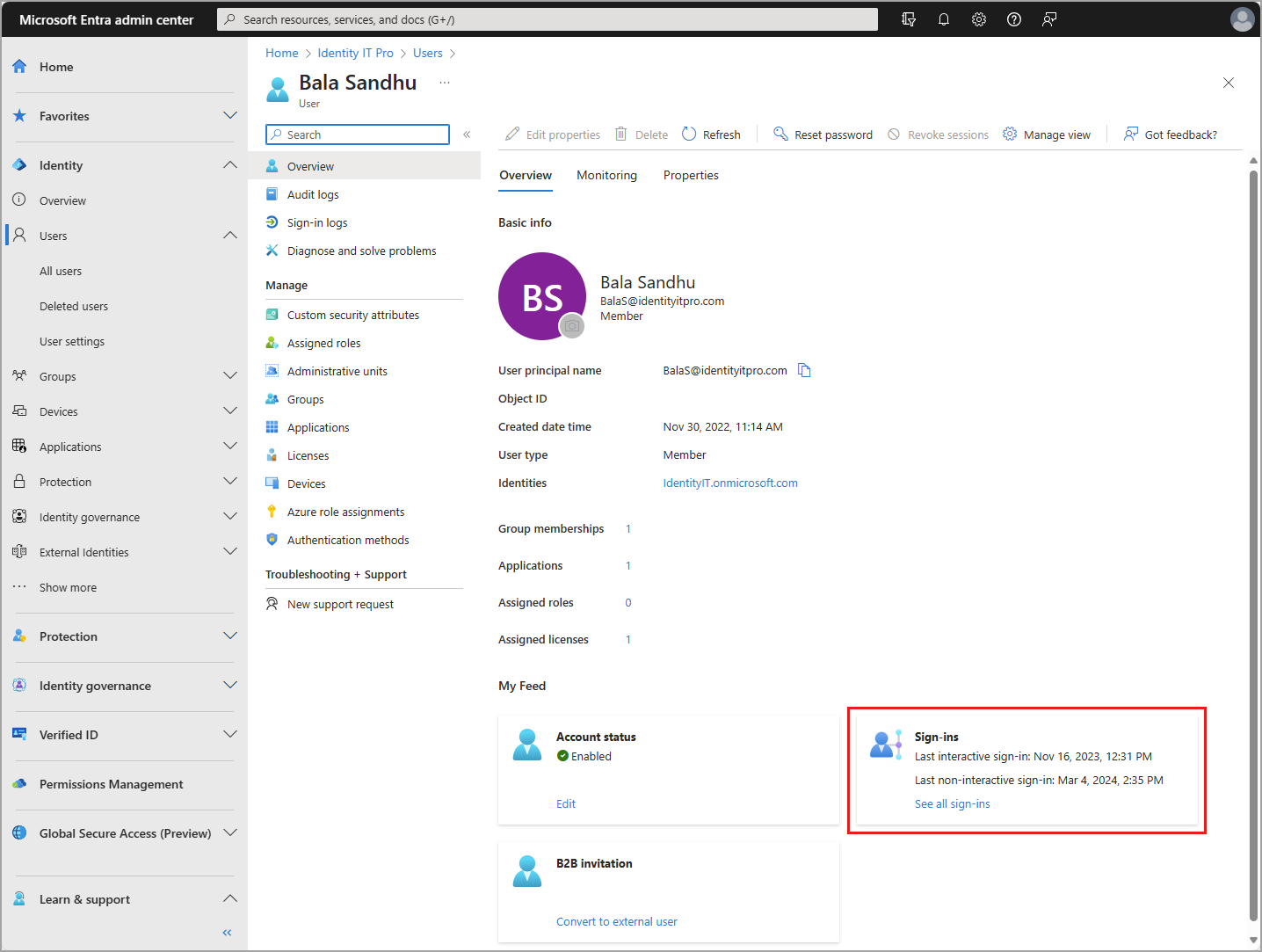The height and width of the screenshot is (952, 1262).
Task: Open the See all sign-ins link
Action: click(x=952, y=803)
